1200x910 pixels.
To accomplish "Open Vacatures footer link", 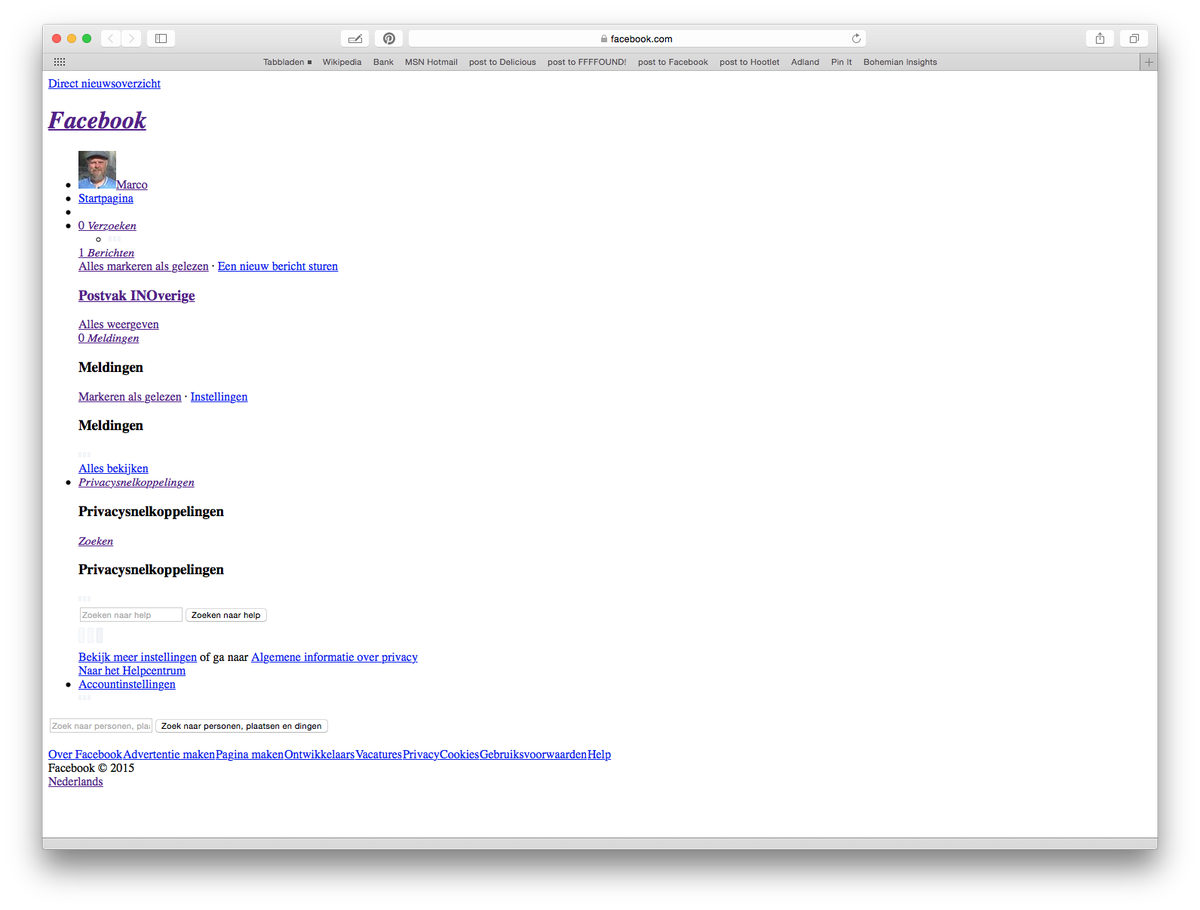I will [379, 755].
